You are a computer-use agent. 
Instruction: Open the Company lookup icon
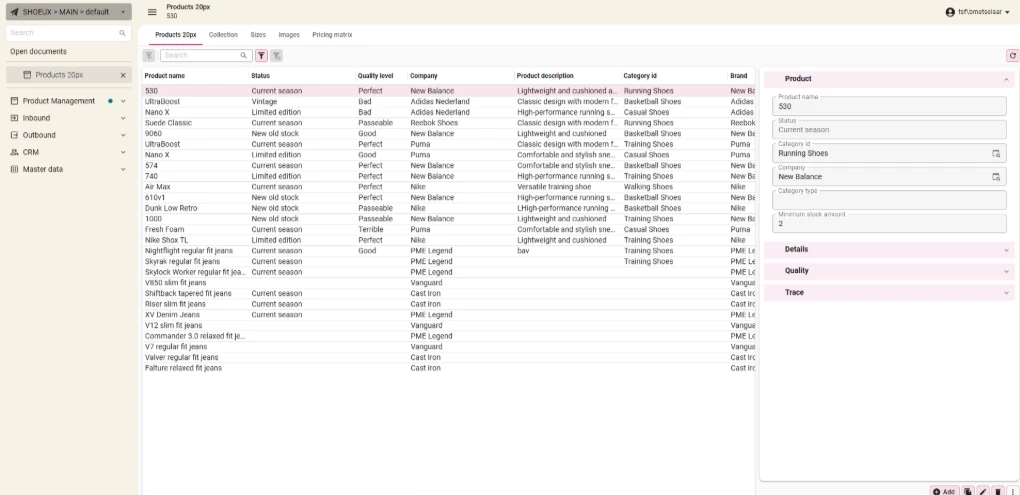pyautogui.click(x=996, y=177)
